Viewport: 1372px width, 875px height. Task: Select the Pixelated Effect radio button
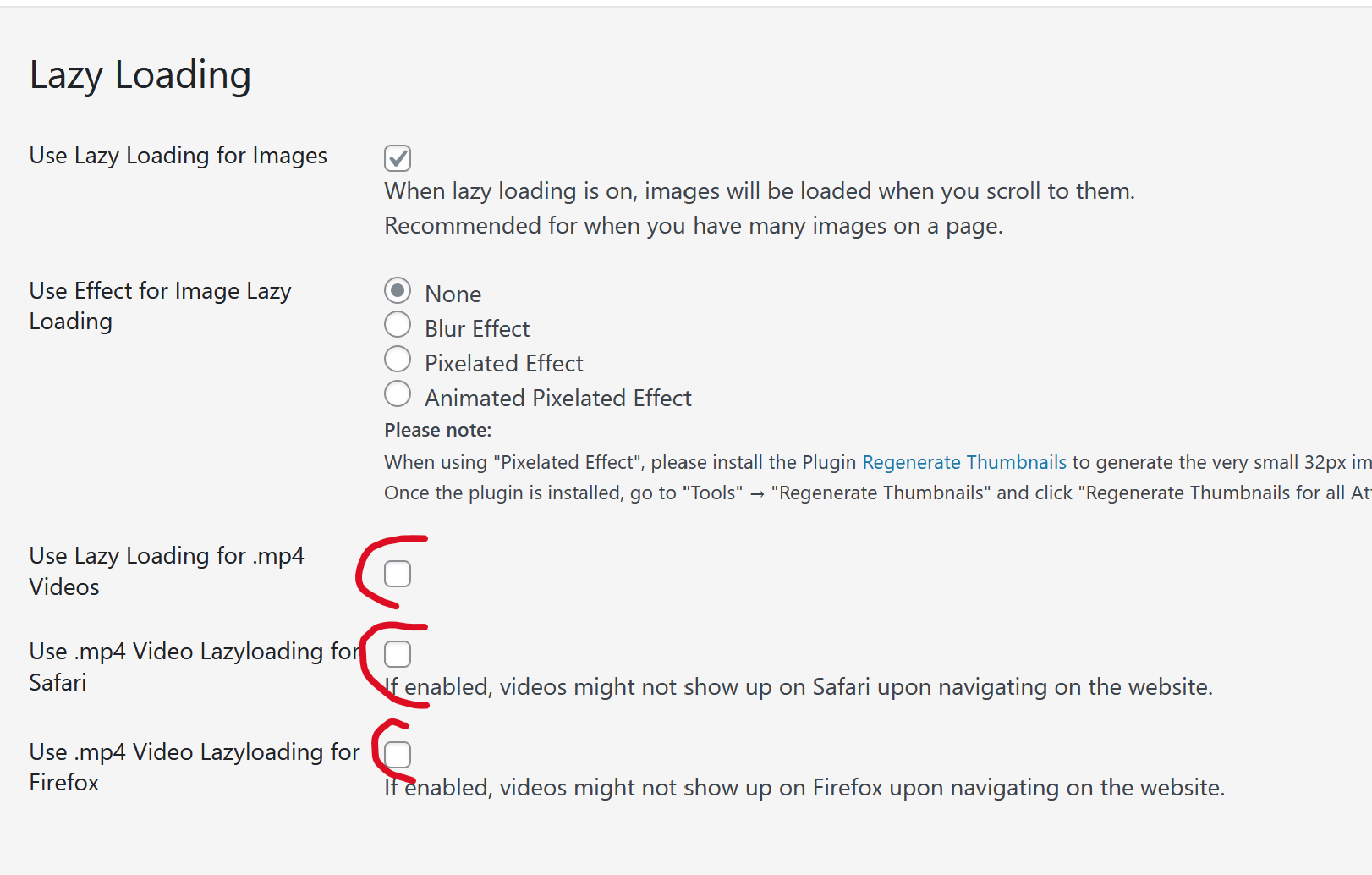398,360
